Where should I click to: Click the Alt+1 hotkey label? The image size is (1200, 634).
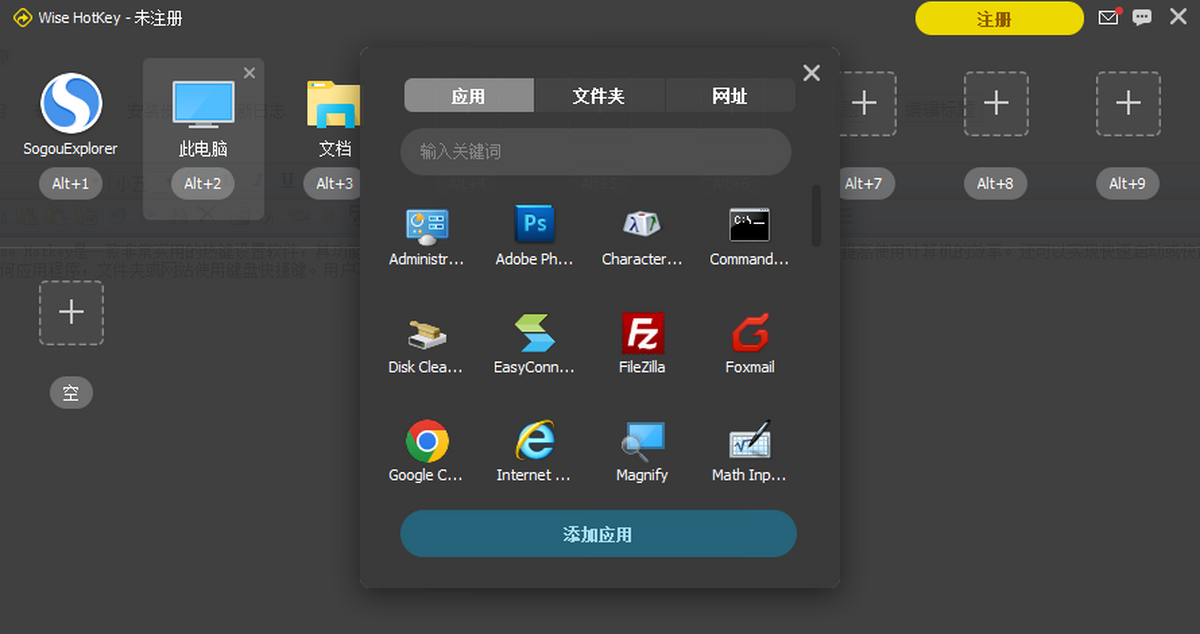(x=71, y=183)
